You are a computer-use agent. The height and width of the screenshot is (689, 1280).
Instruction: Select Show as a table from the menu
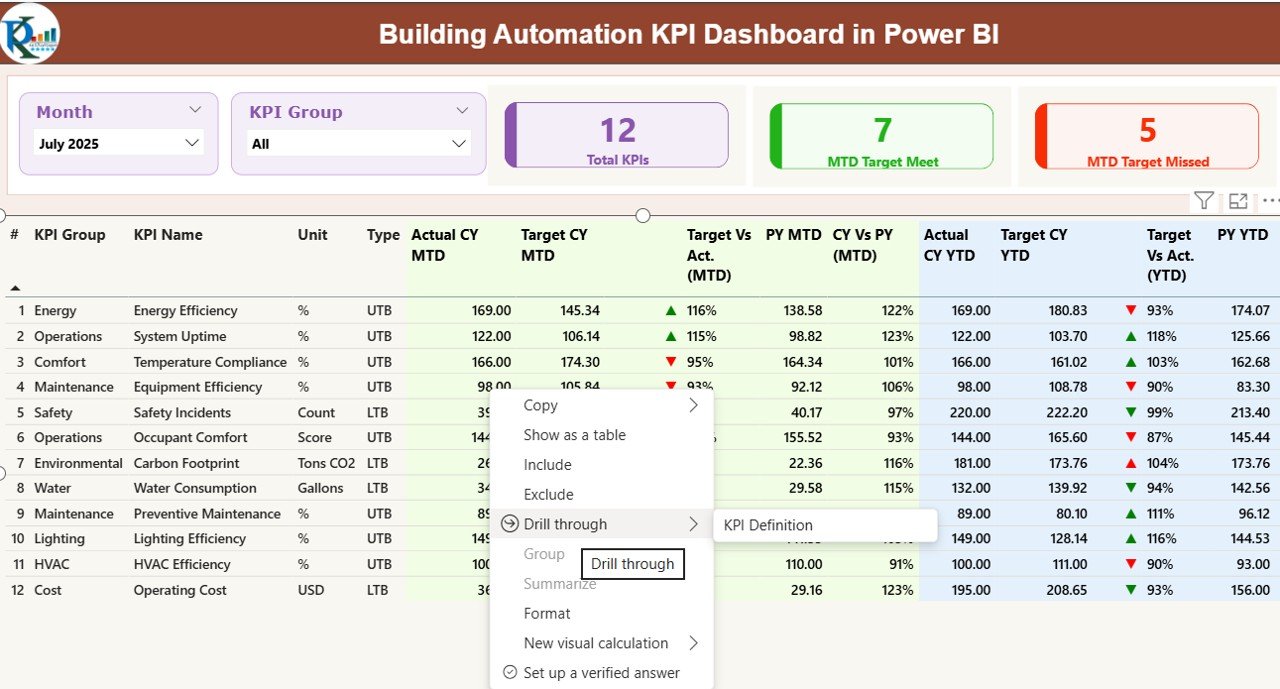pyautogui.click(x=575, y=435)
